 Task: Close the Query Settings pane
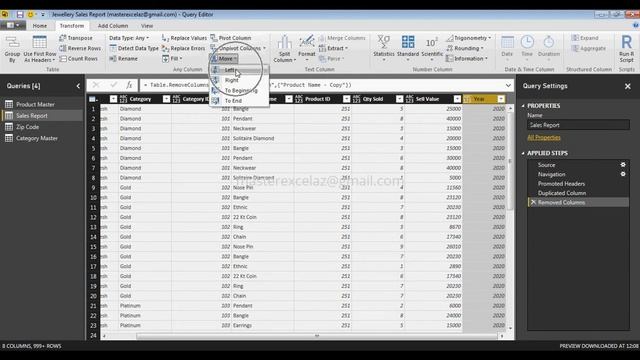(627, 86)
